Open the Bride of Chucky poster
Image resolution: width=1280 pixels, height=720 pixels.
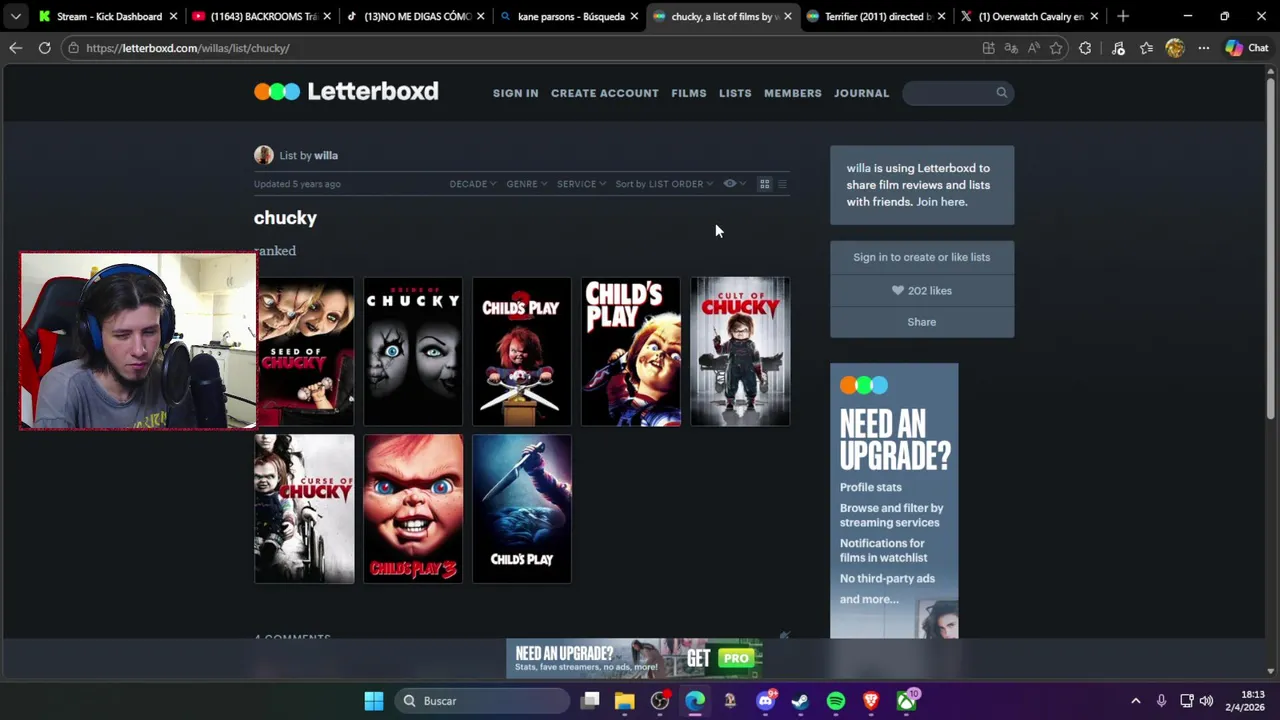[x=413, y=352]
